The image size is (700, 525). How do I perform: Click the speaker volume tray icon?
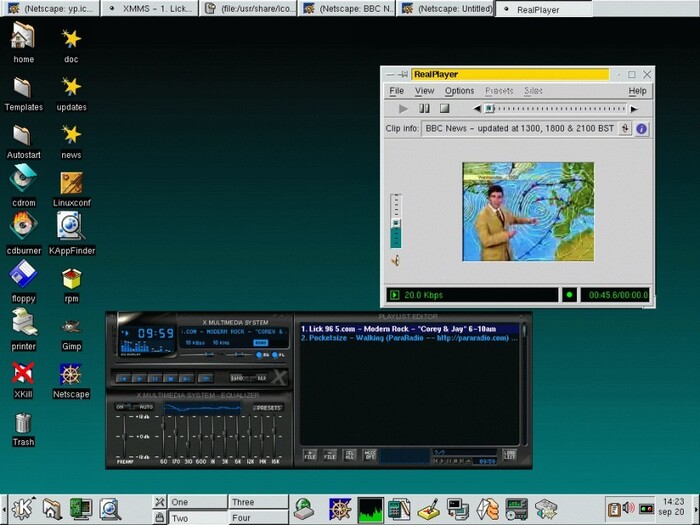pos(628,508)
